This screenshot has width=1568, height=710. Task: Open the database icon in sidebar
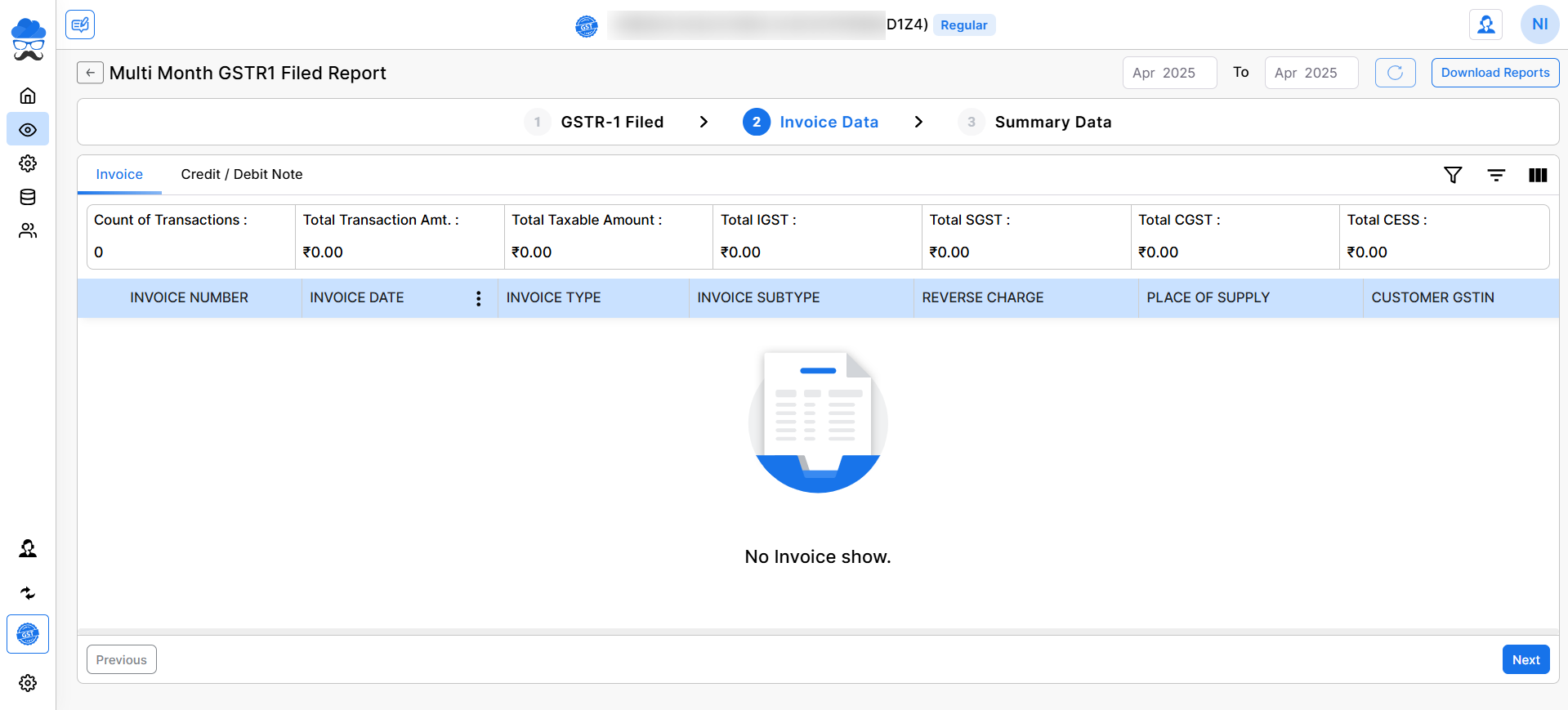28,197
